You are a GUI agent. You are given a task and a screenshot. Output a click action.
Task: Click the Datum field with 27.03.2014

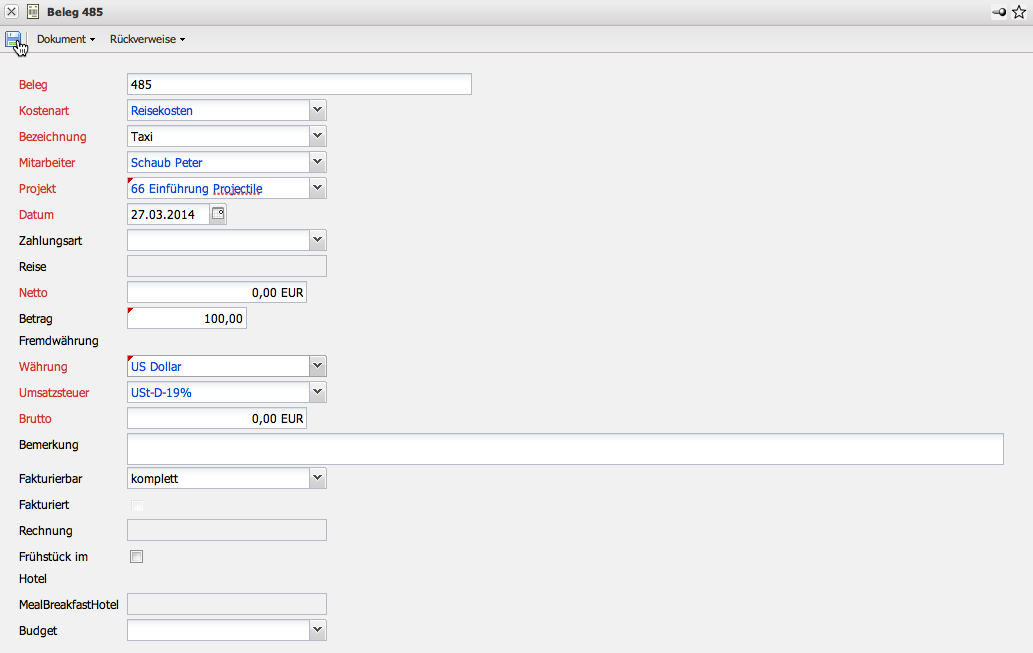click(x=169, y=214)
